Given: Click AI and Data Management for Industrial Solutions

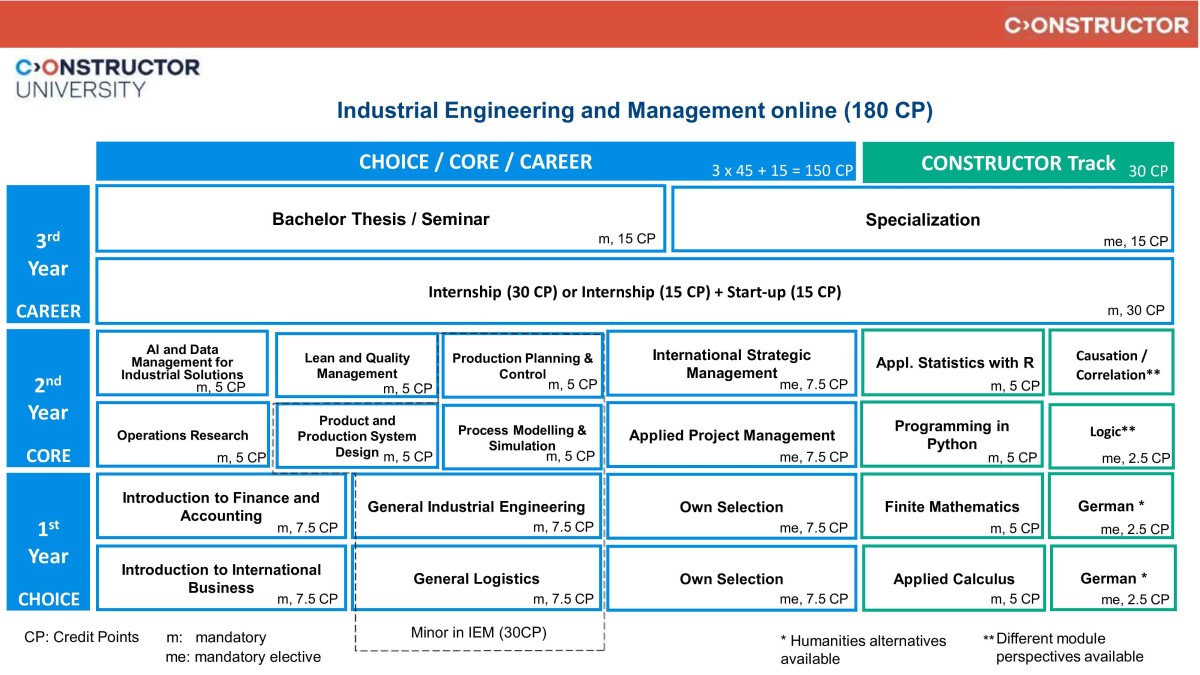Looking at the screenshot, I should pyautogui.click(x=182, y=362).
